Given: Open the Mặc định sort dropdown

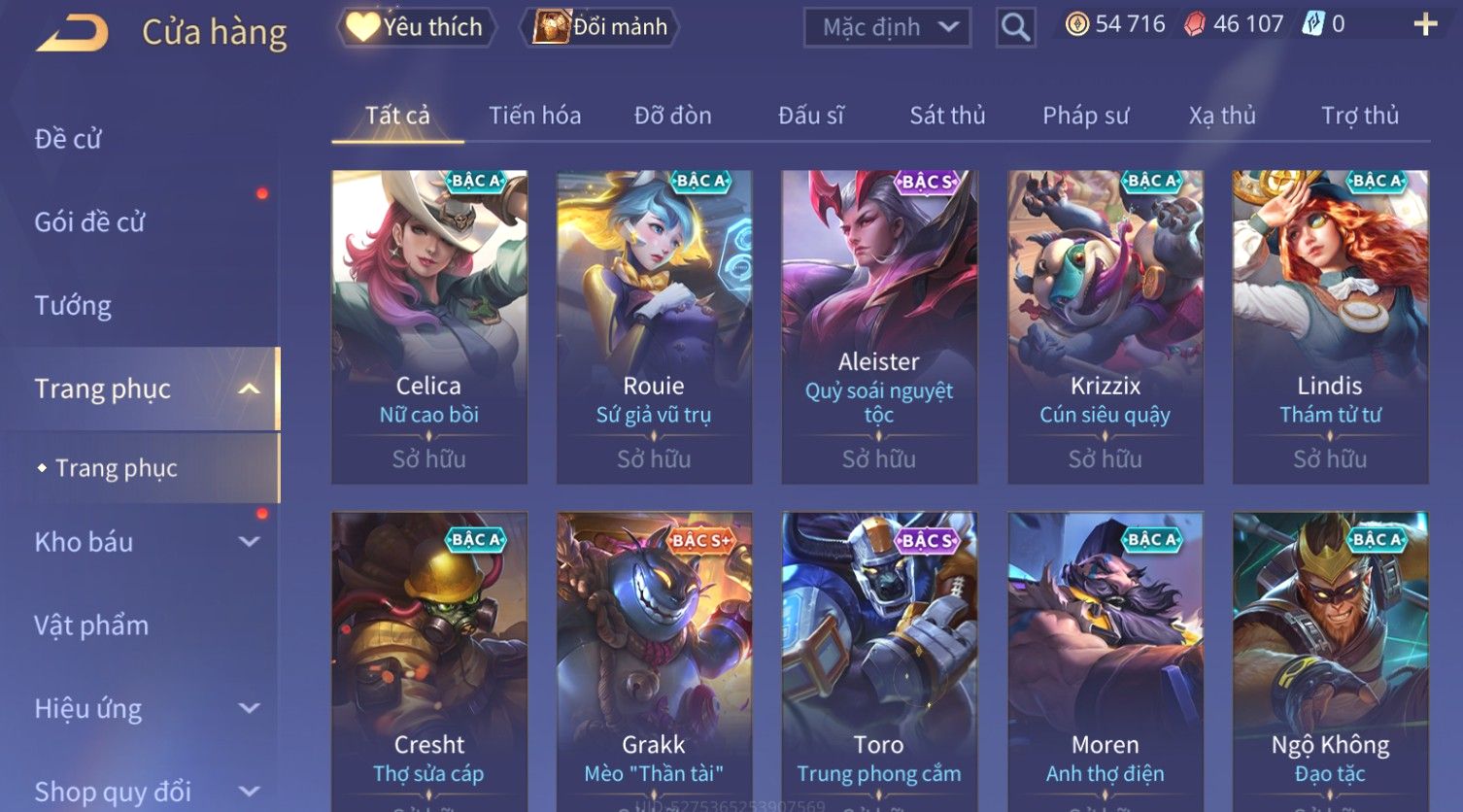Looking at the screenshot, I should tap(887, 27).
